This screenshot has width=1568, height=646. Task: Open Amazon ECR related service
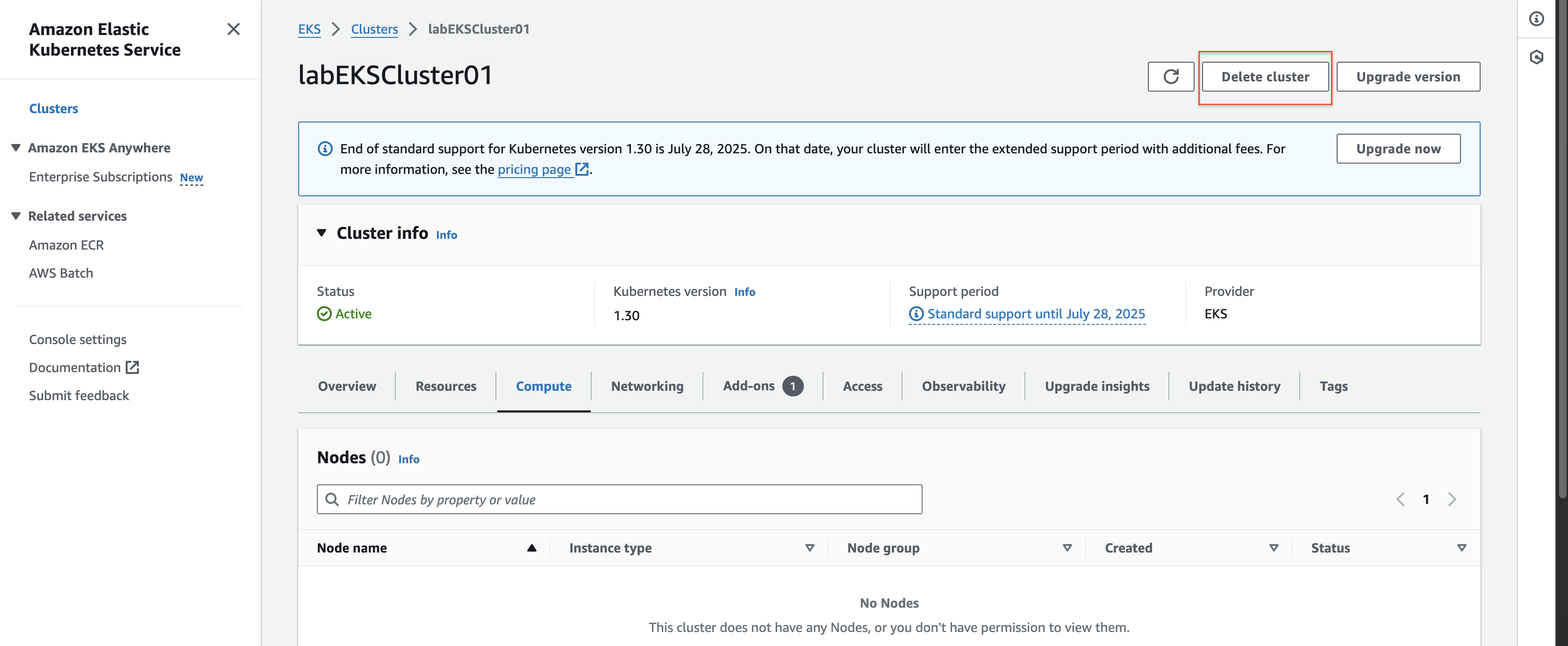click(66, 245)
